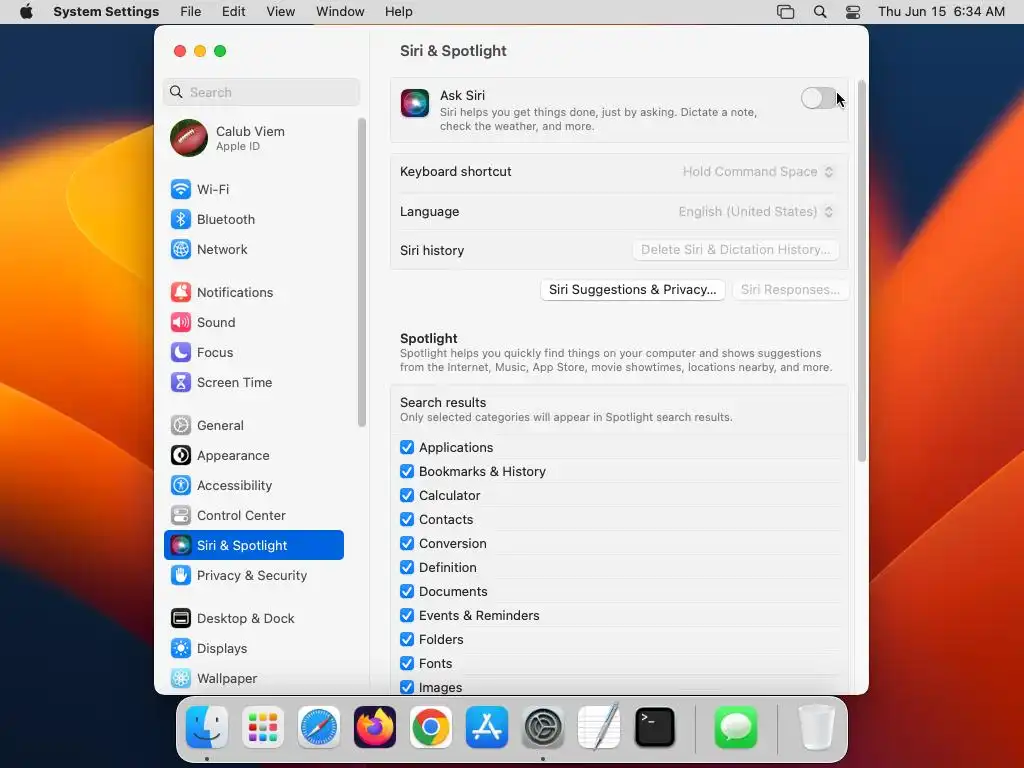This screenshot has height=768, width=1024.
Task: Open the Sound speaker icon
Action: click(x=181, y=323)
